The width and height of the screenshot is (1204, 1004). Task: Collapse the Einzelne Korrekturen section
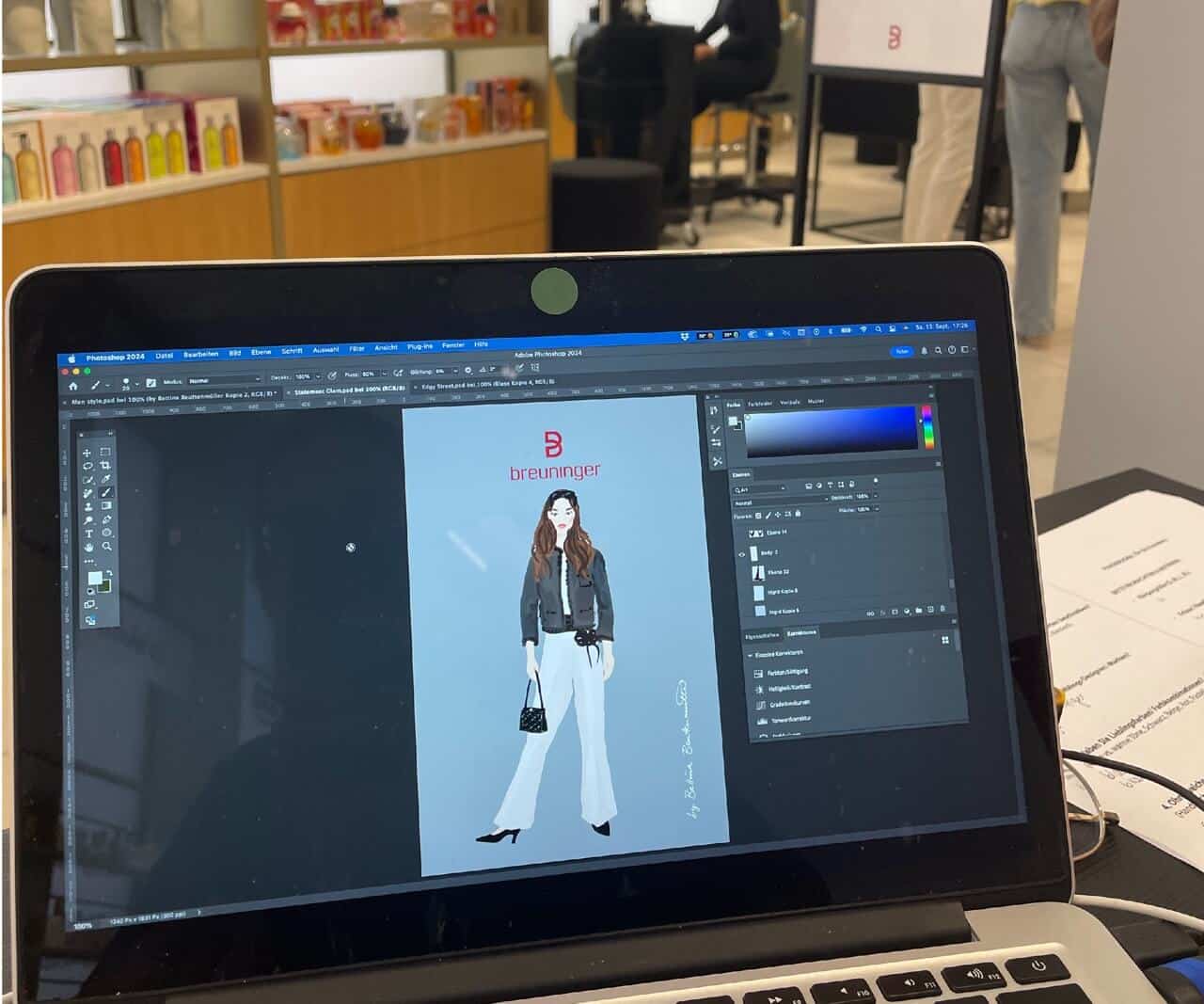tap(750, 654)
